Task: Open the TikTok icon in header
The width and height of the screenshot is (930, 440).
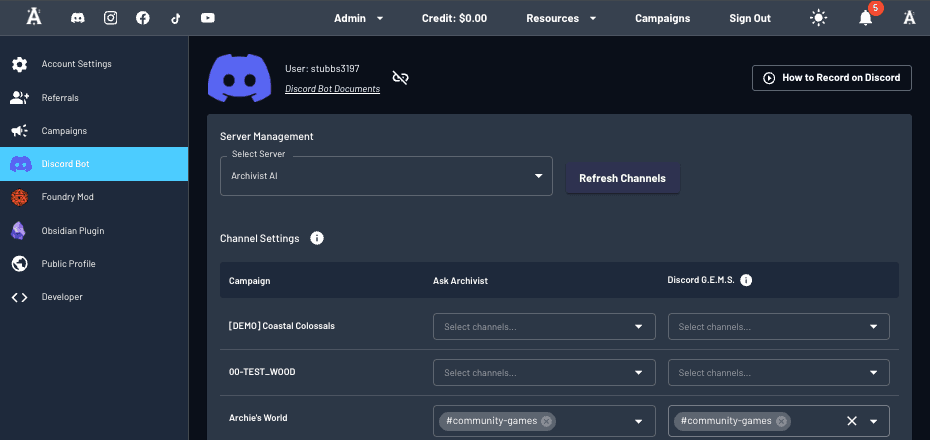Action: point(176,18)
